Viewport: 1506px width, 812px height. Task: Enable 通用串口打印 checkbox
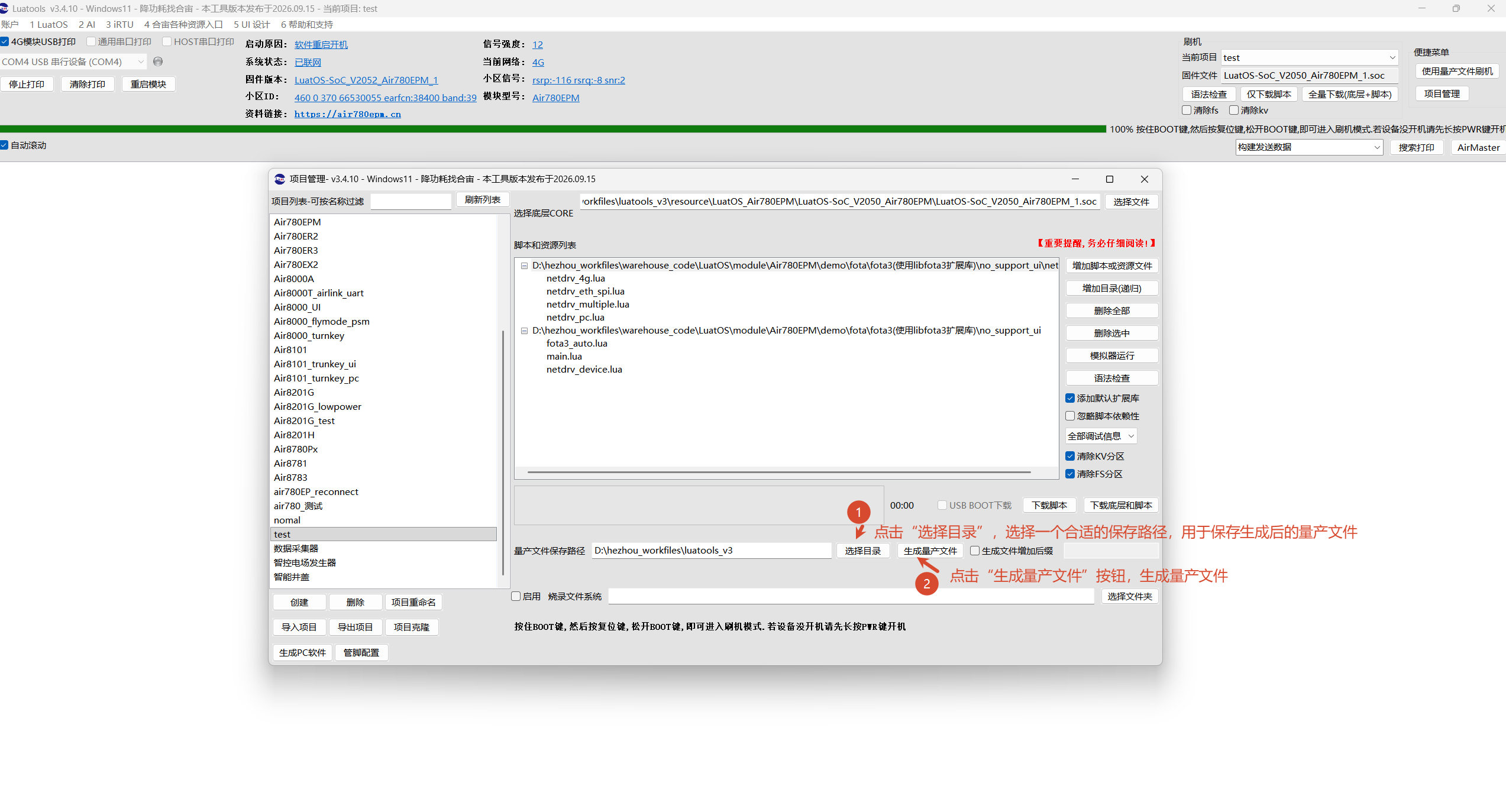tap(91, 41)
